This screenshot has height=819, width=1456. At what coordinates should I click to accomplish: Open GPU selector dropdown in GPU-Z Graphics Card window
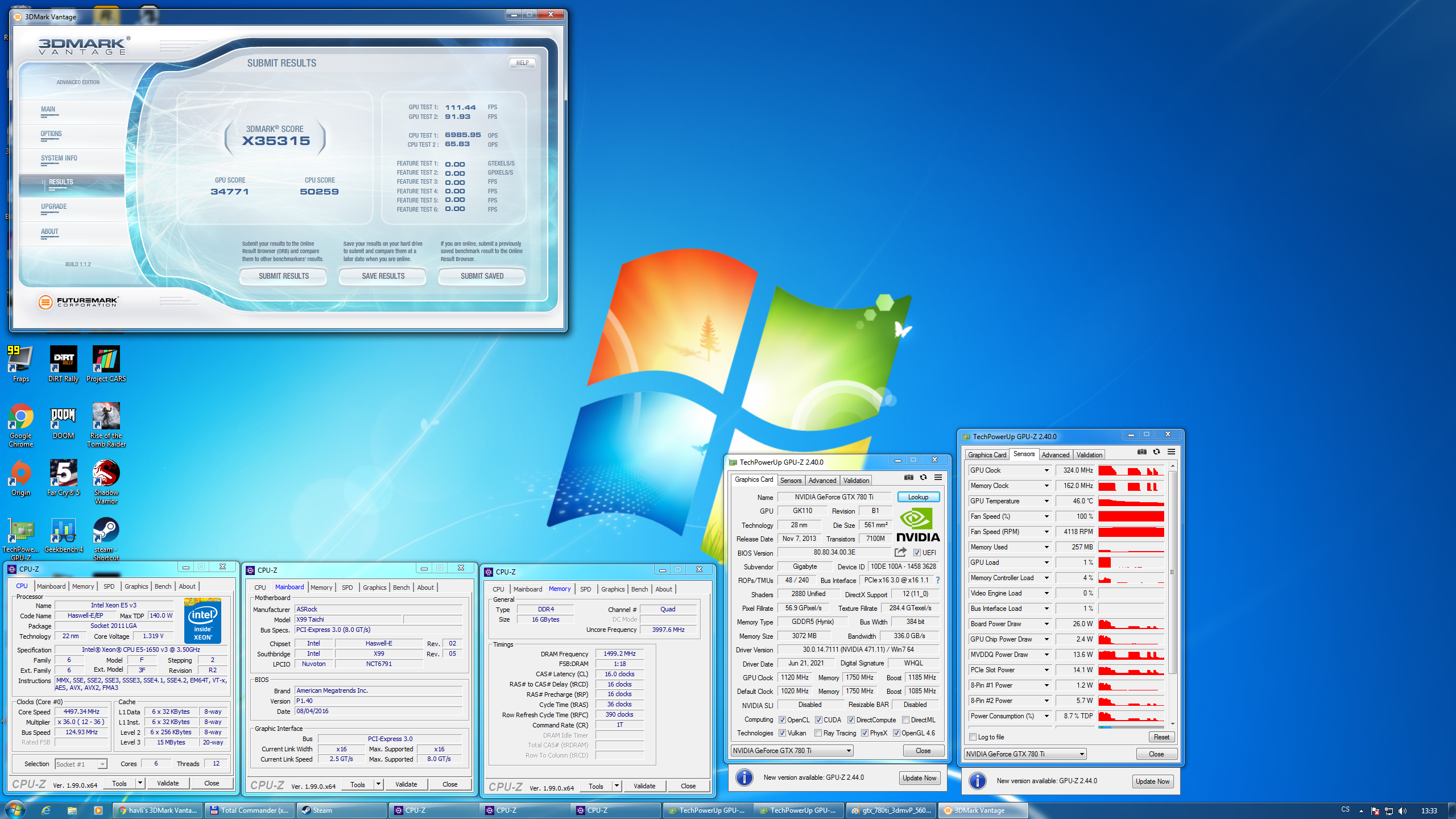(792, 751)
